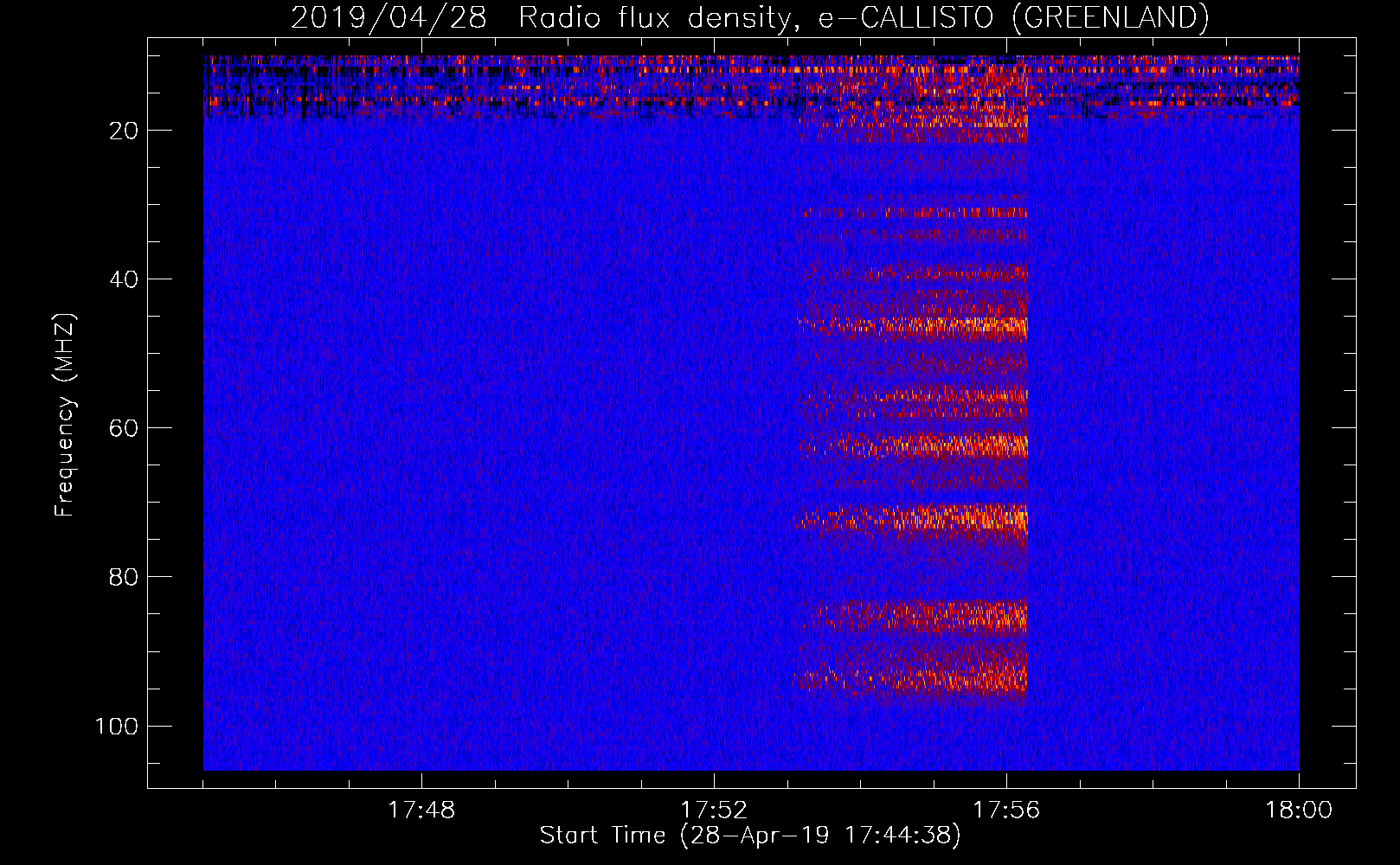
Task: Click the 17:56 time tick label
Action: pos(1006,811)
